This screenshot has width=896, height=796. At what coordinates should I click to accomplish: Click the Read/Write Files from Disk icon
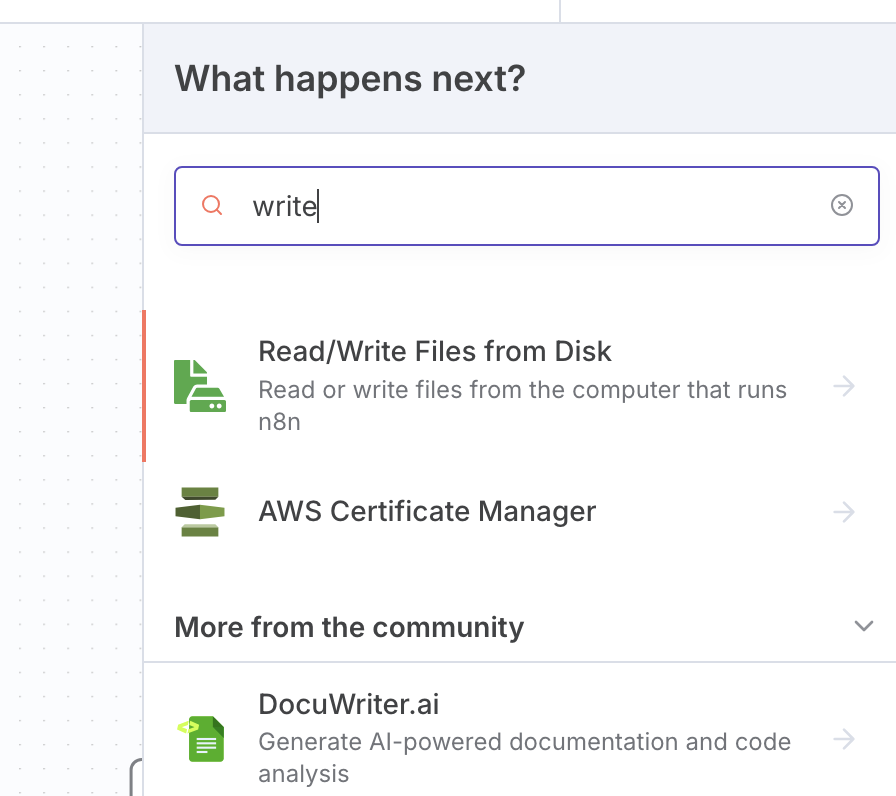(x=200, y=386)
